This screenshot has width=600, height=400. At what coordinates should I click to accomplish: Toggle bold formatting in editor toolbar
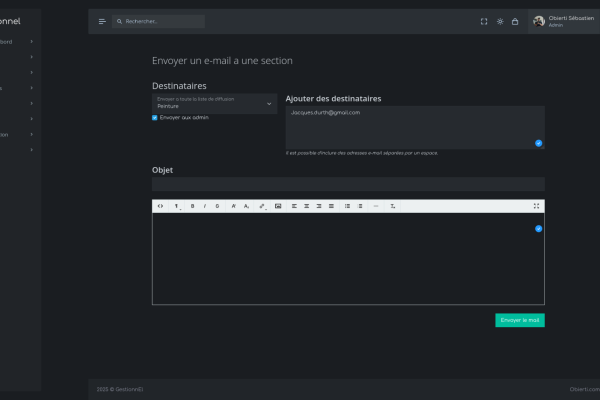(192, 206)
